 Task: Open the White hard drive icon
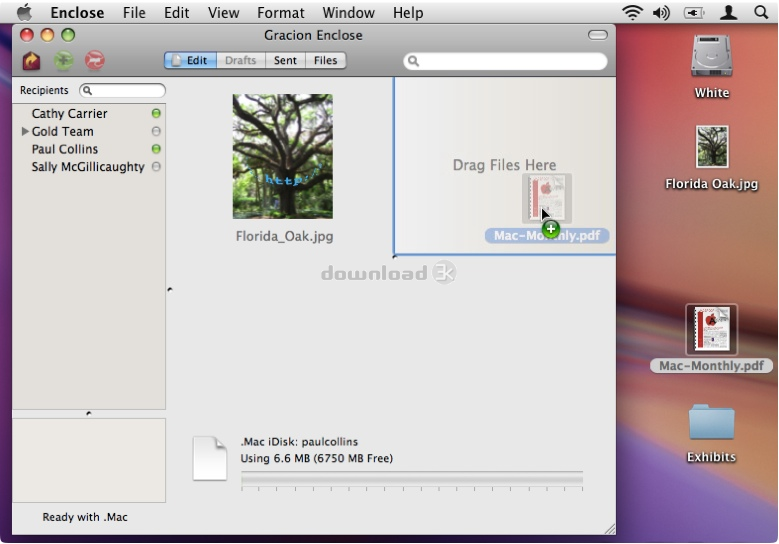click(711, 56)
